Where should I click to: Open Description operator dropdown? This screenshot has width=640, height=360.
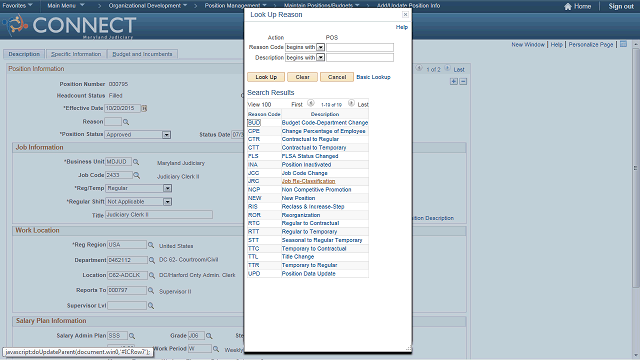pos(320,58)
